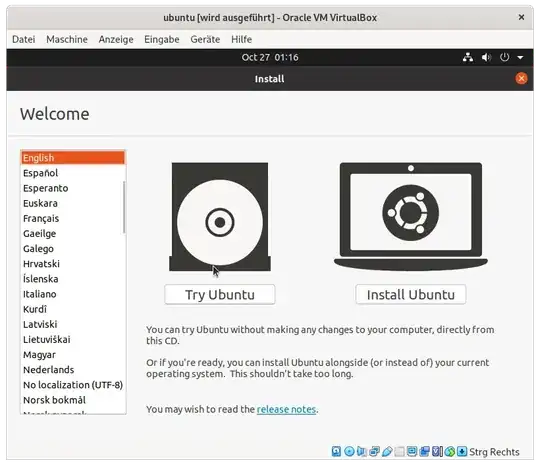This screenshot has width=540, height=466.
Task: Select Hrvatski in the language list
Action: tap(73, 264)
